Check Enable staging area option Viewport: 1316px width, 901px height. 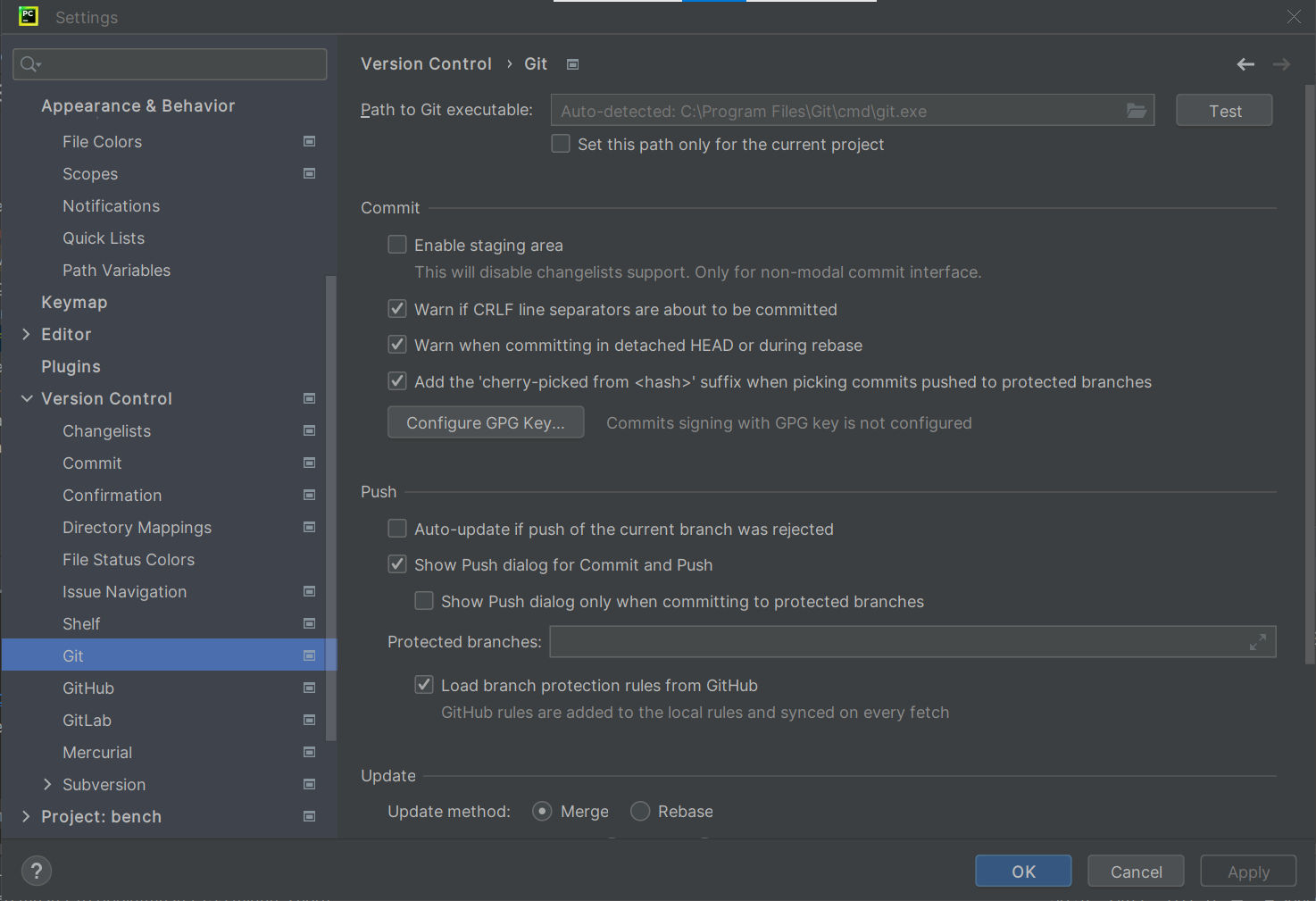point(397,245)
